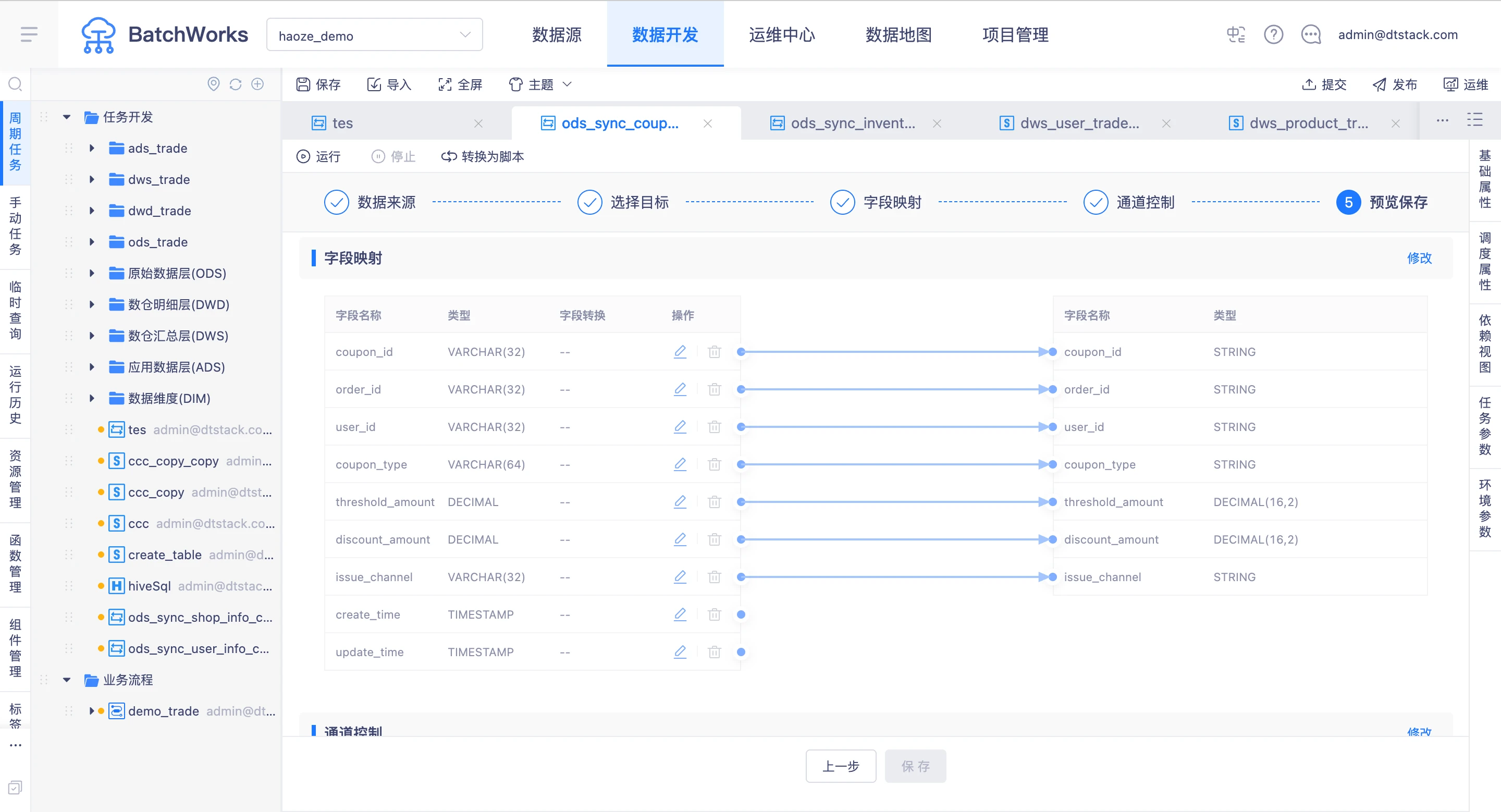This screenshot has width=1501, height=812.
Task: Expand the 原始数据层(ODS) folder
Action: [92, 273]
